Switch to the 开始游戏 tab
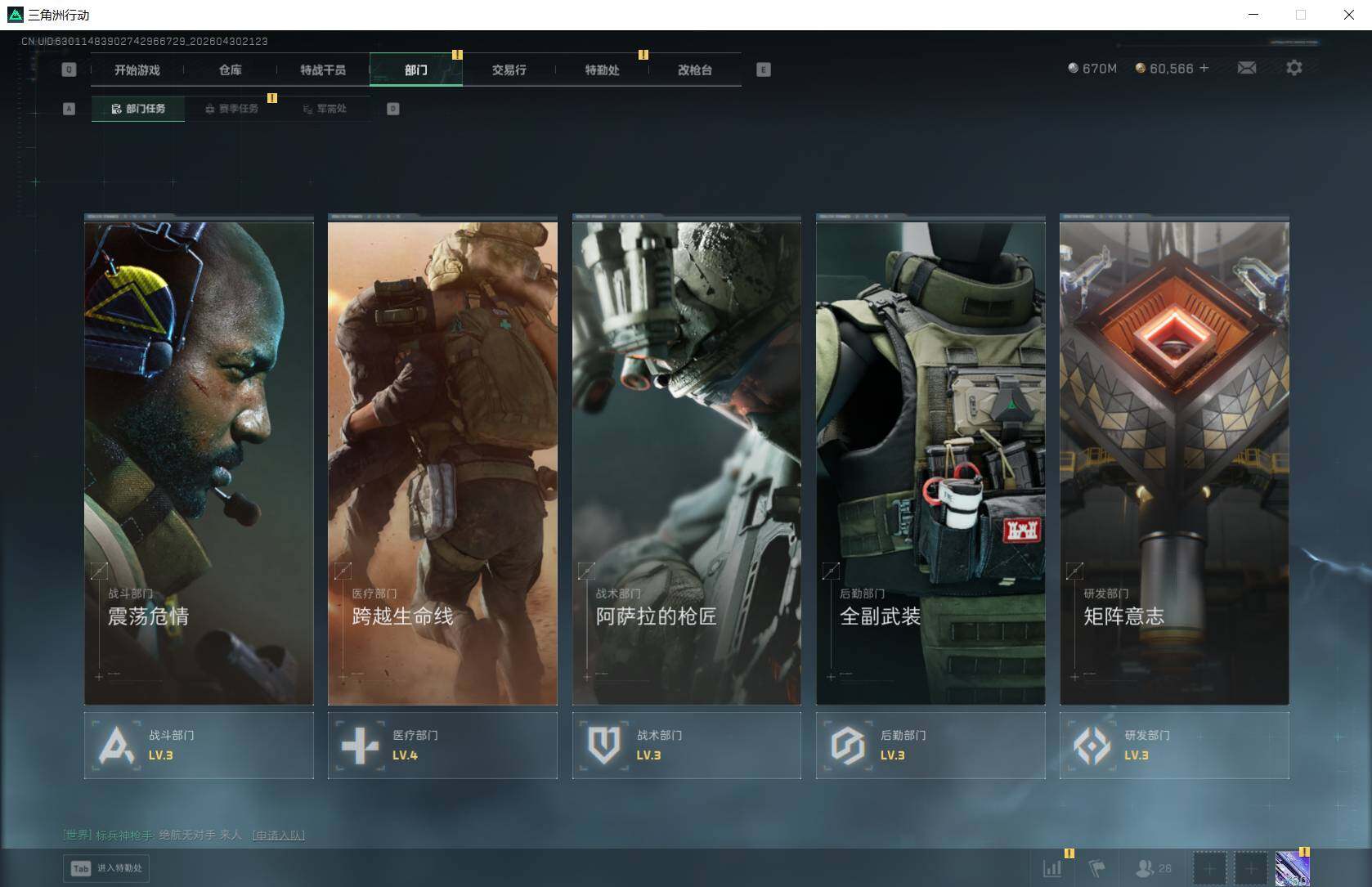 point(137,70)
